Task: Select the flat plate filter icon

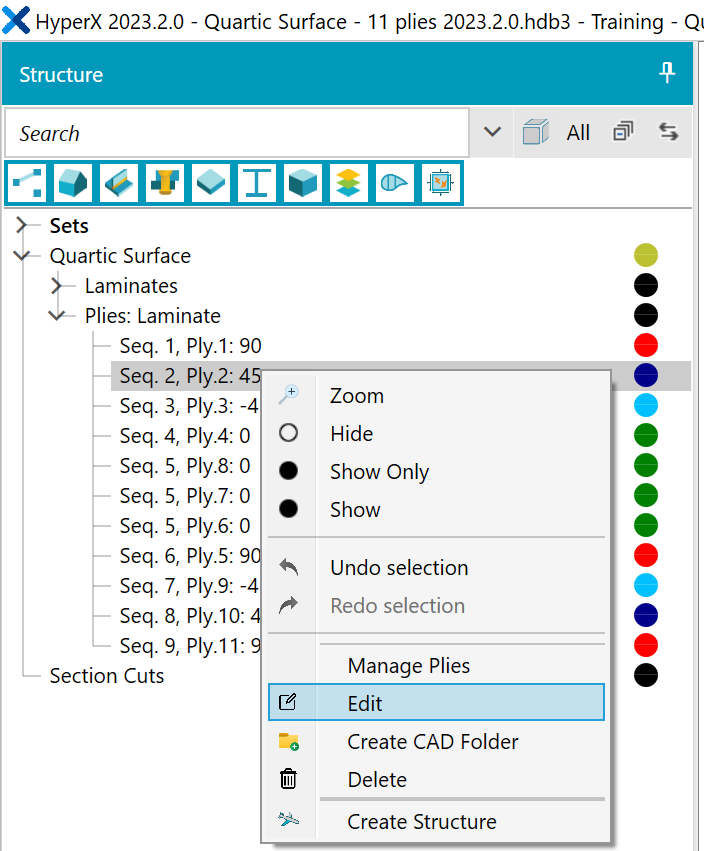Action: point(211,182)
